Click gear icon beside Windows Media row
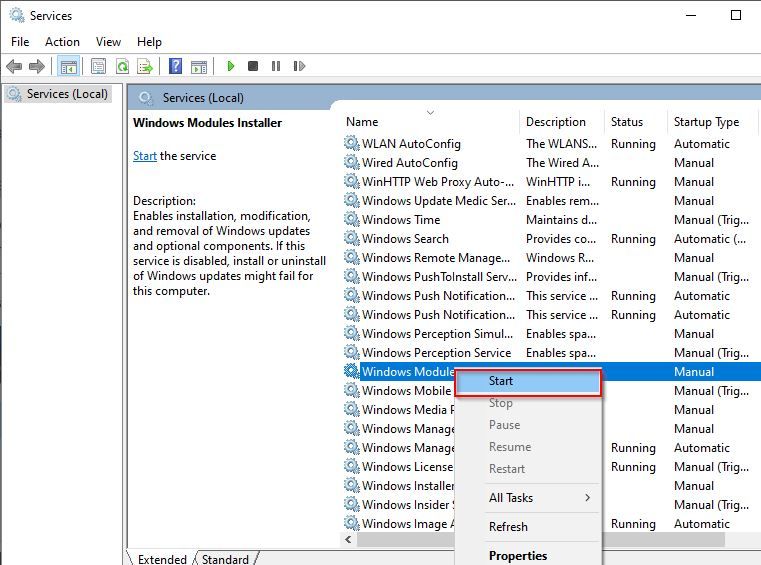 (351, 409)
